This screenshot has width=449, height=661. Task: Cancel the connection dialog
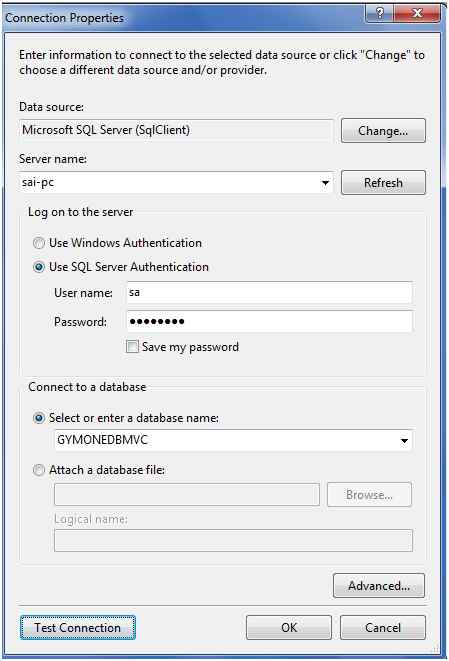pos(383,628)
